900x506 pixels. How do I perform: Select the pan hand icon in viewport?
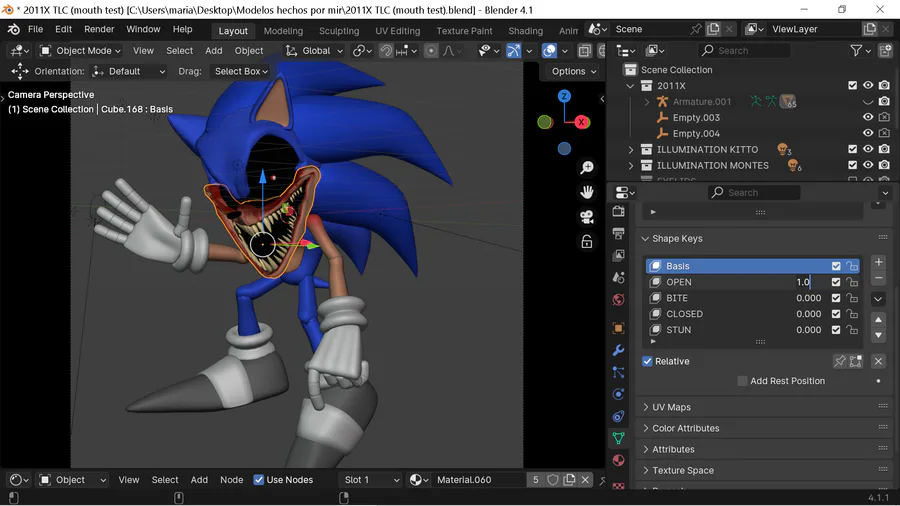point(587,192)
